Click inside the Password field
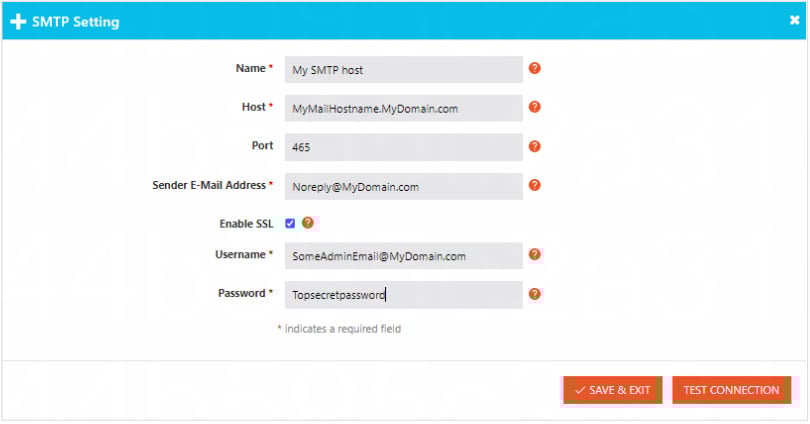The width and height of the screenshot is (810, 424). click(x=403, y=295)
